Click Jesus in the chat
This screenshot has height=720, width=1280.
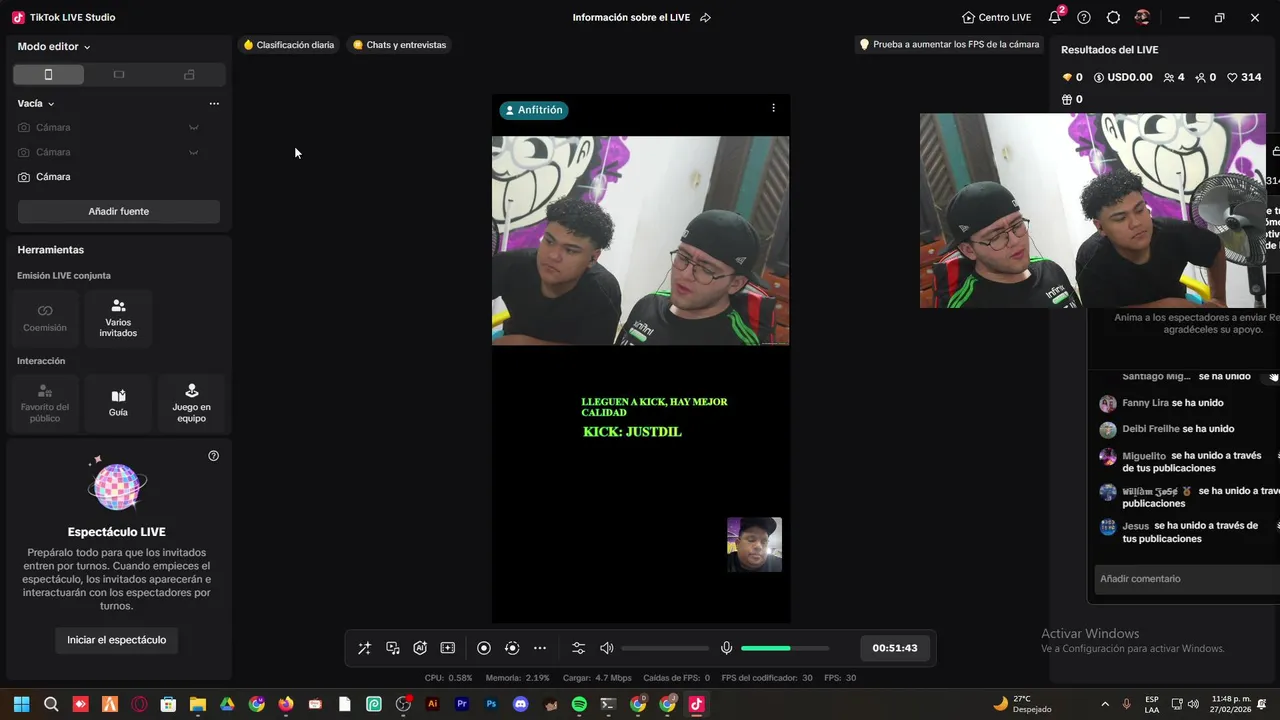click(1136, 526)
